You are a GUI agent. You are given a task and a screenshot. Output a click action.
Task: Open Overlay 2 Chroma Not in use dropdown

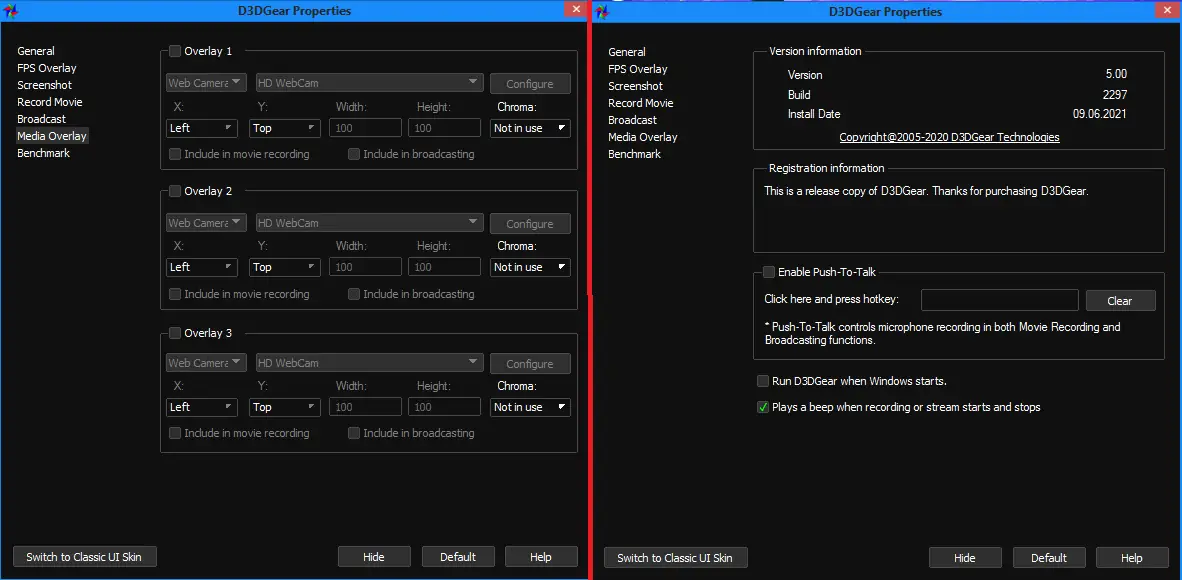click(531, 267)
